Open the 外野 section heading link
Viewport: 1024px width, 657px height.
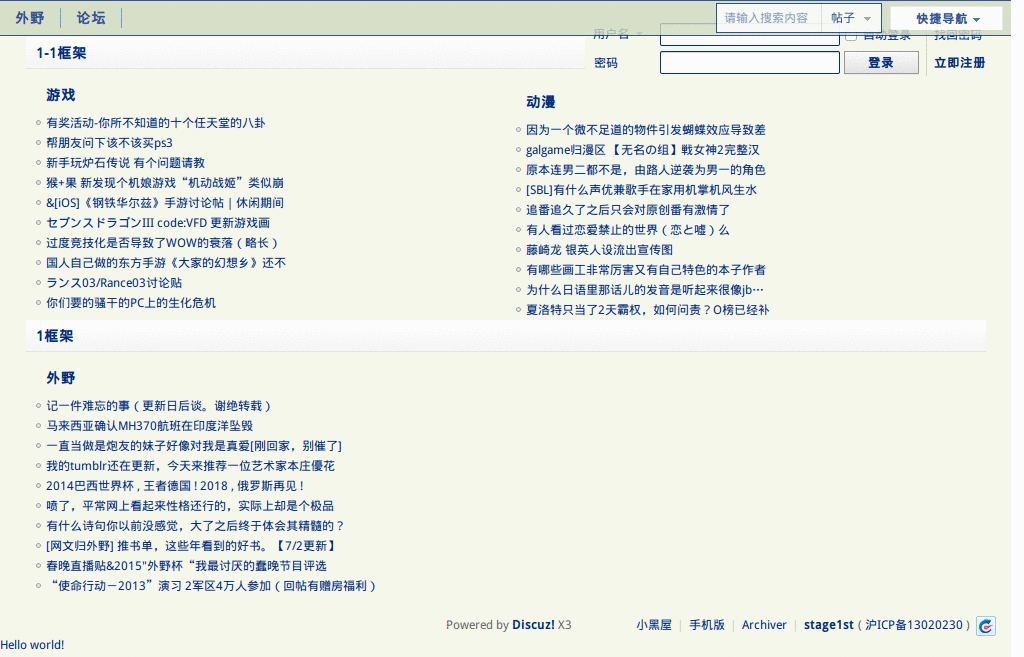61,377
